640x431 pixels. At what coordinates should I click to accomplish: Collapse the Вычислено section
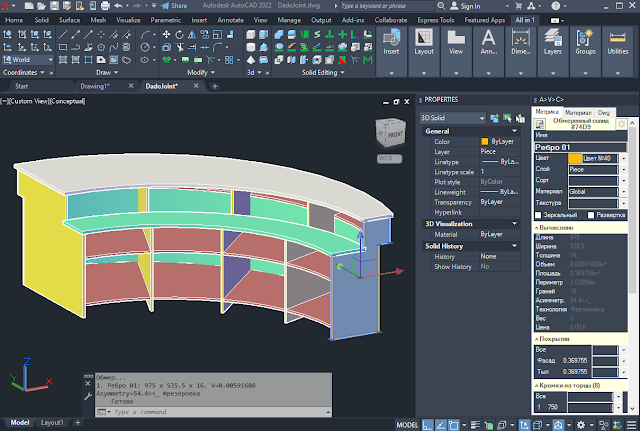pyautogui.click(x=537, y=228)
